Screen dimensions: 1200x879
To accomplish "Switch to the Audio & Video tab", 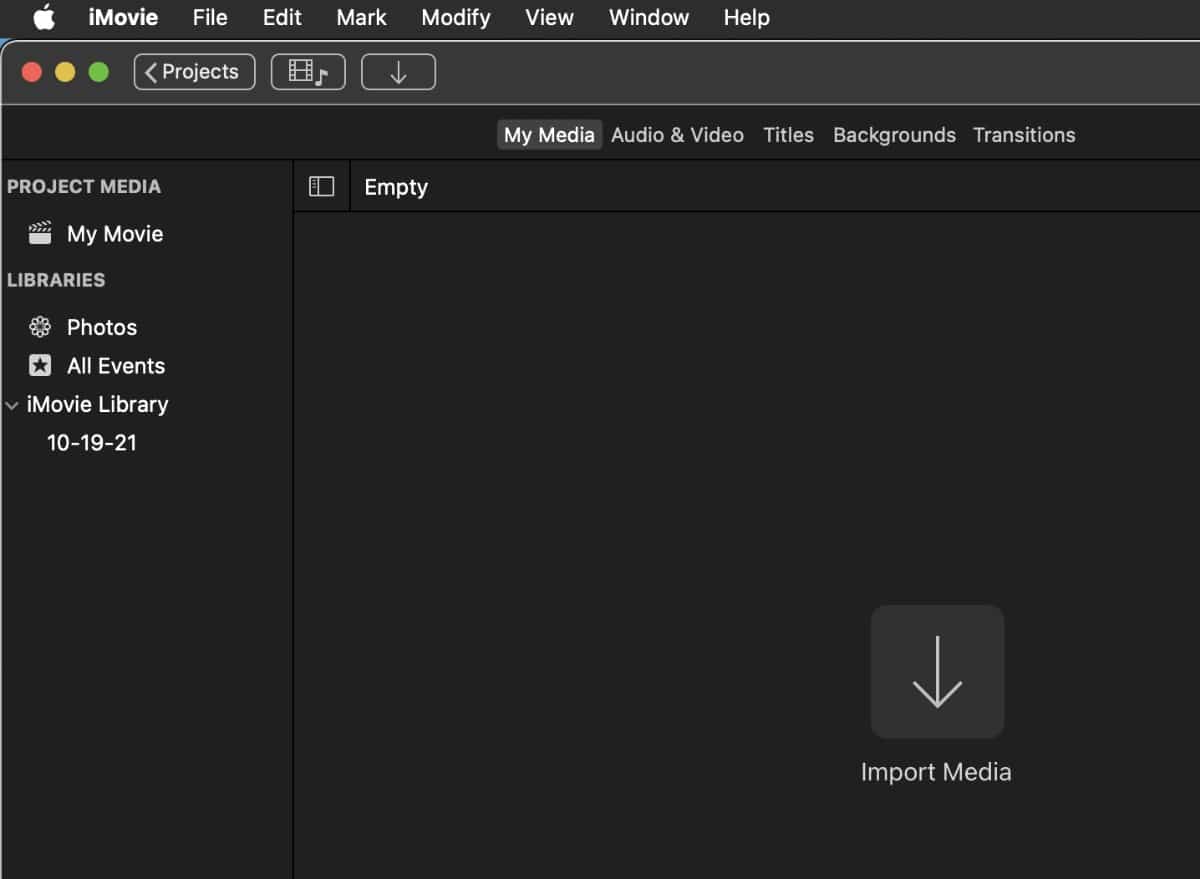I will pos(677,135).
